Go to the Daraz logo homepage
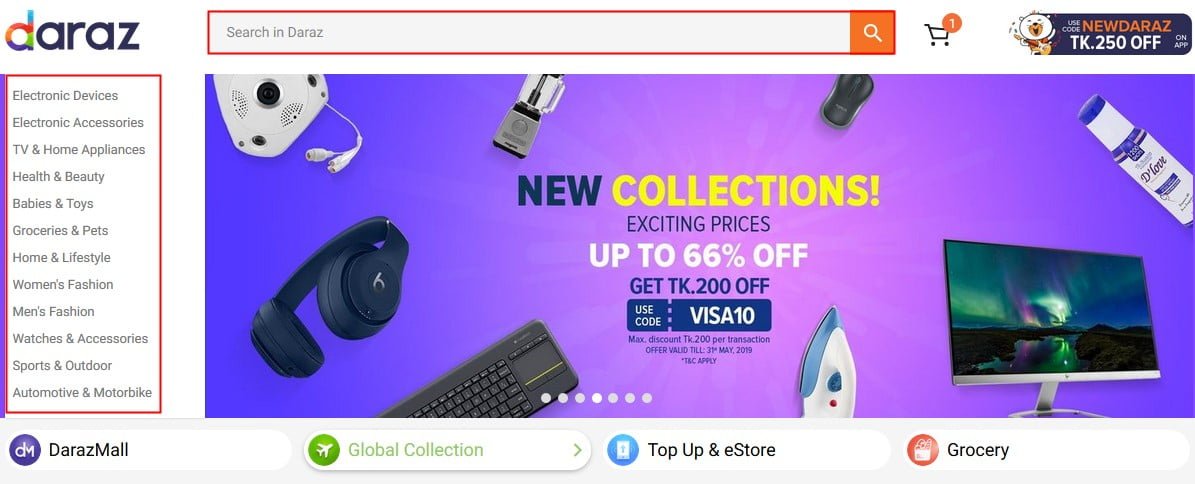 pos(72,32)
